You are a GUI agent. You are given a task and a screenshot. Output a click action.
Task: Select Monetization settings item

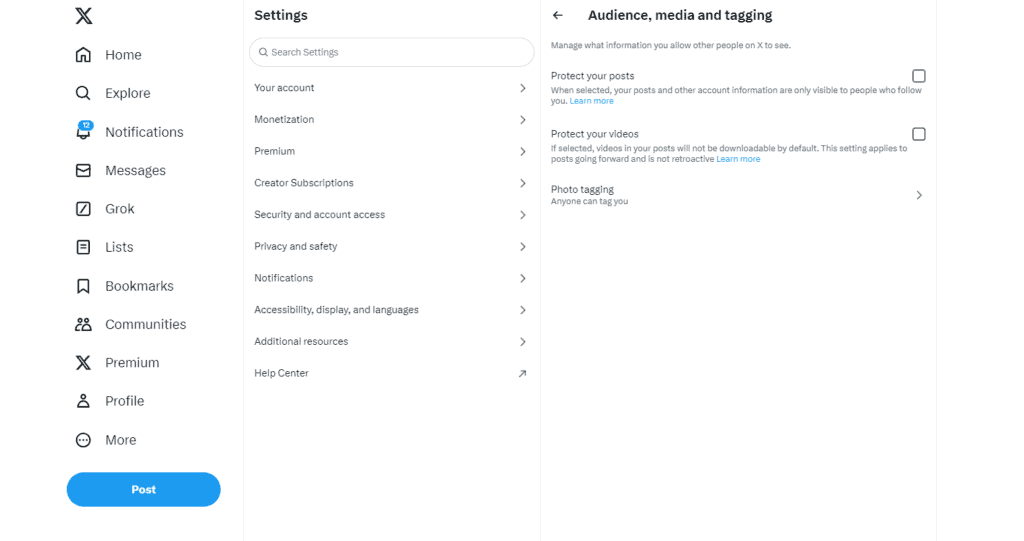284,120
